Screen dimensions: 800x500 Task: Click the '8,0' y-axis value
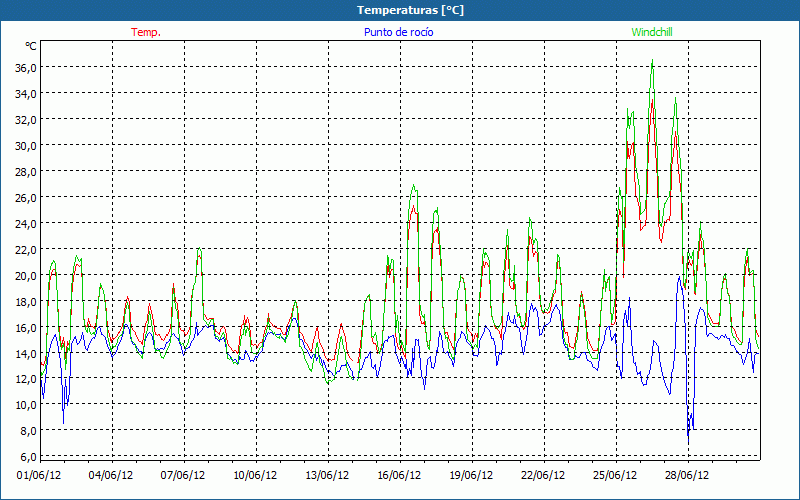29,431
